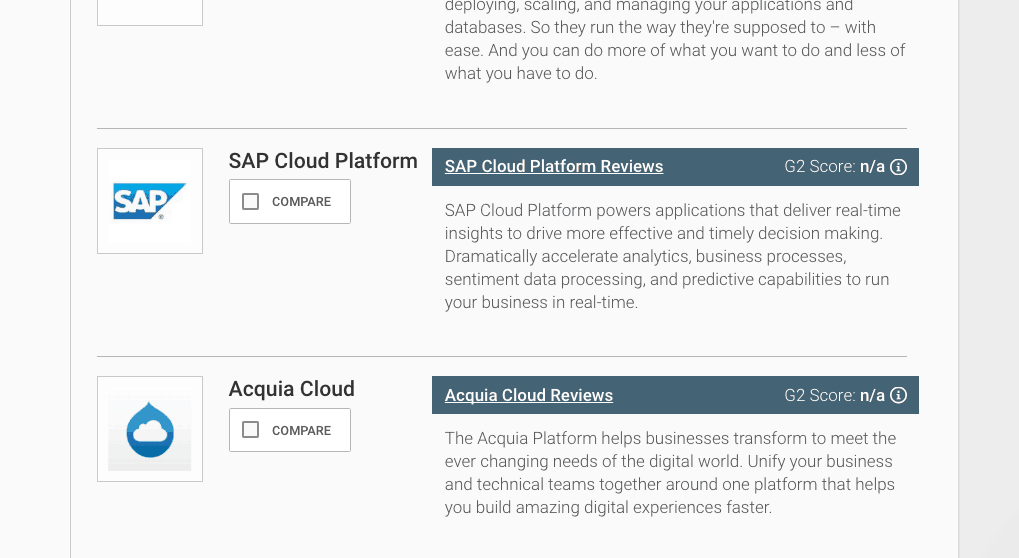Click COMPARE label under SAP Cloud Platform
The width and height of the screenshot is (1019, 558).
coord(302,202)
